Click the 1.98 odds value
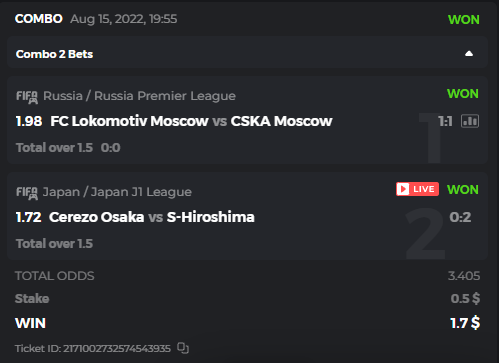Image resolution: width=499 pixels, height=363 pixels. click(x=29, y=121)
